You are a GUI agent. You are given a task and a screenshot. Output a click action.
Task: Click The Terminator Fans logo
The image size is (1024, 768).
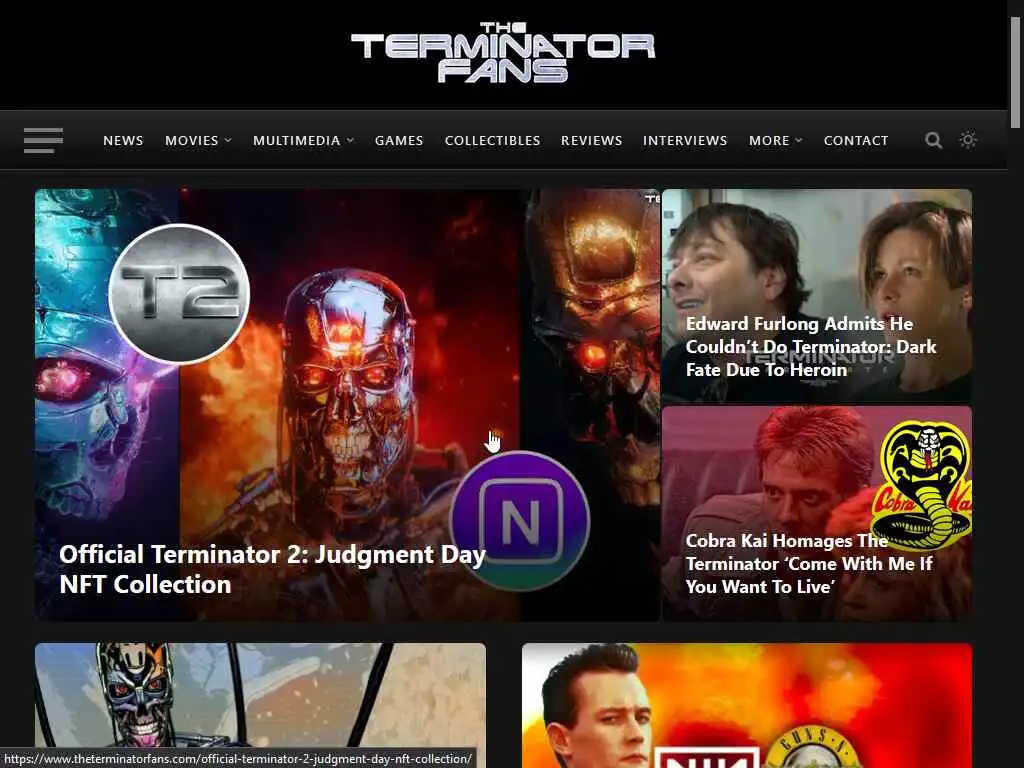[503, 52]
